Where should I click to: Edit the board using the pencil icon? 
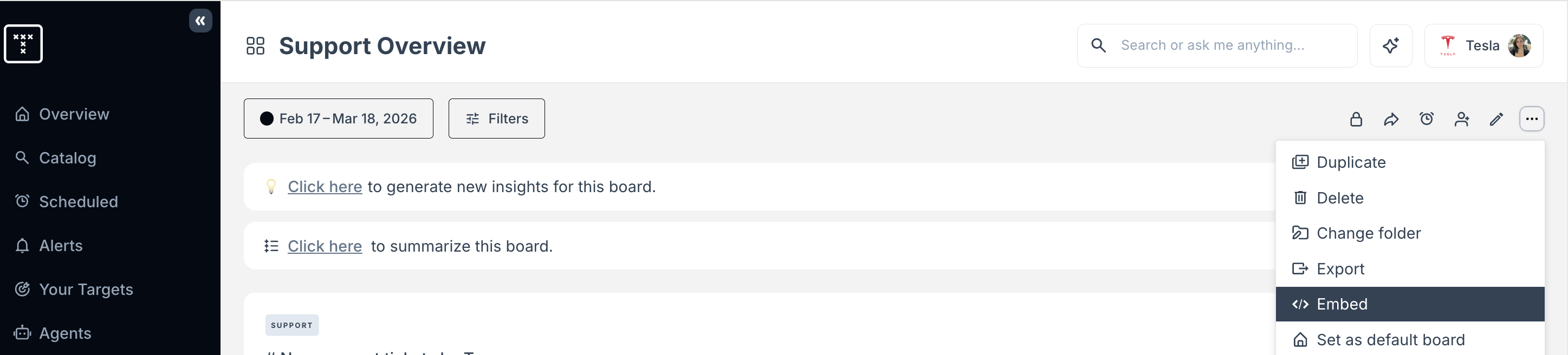(x=1497, y=119)
